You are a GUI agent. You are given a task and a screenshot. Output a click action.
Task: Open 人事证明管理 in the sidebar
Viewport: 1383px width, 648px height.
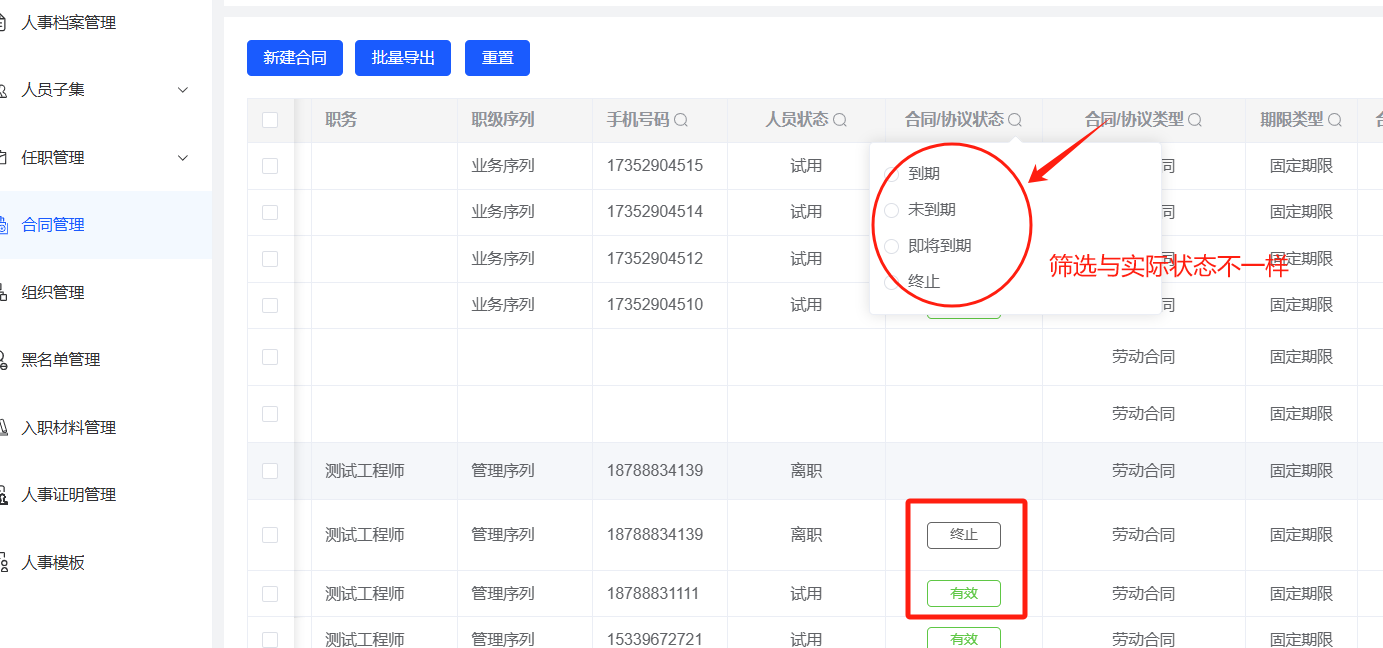click(68, 495)
